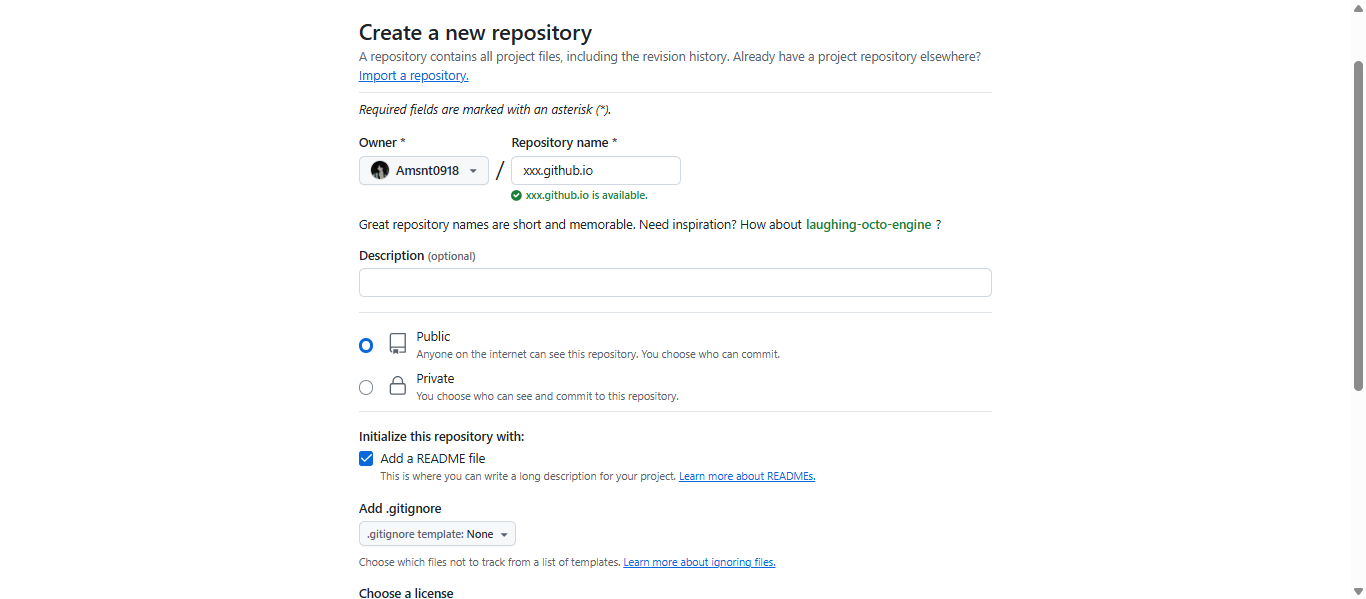Focus the Repository name text field
The height and width of the screenshot is (599, 1366).
596,171
